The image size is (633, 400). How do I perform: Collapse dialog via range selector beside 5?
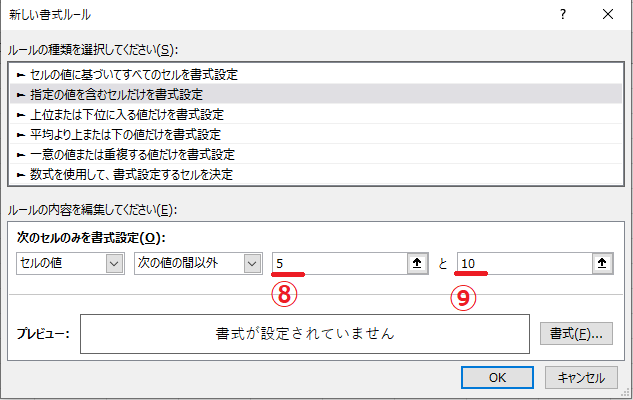(x=417, y=264)
